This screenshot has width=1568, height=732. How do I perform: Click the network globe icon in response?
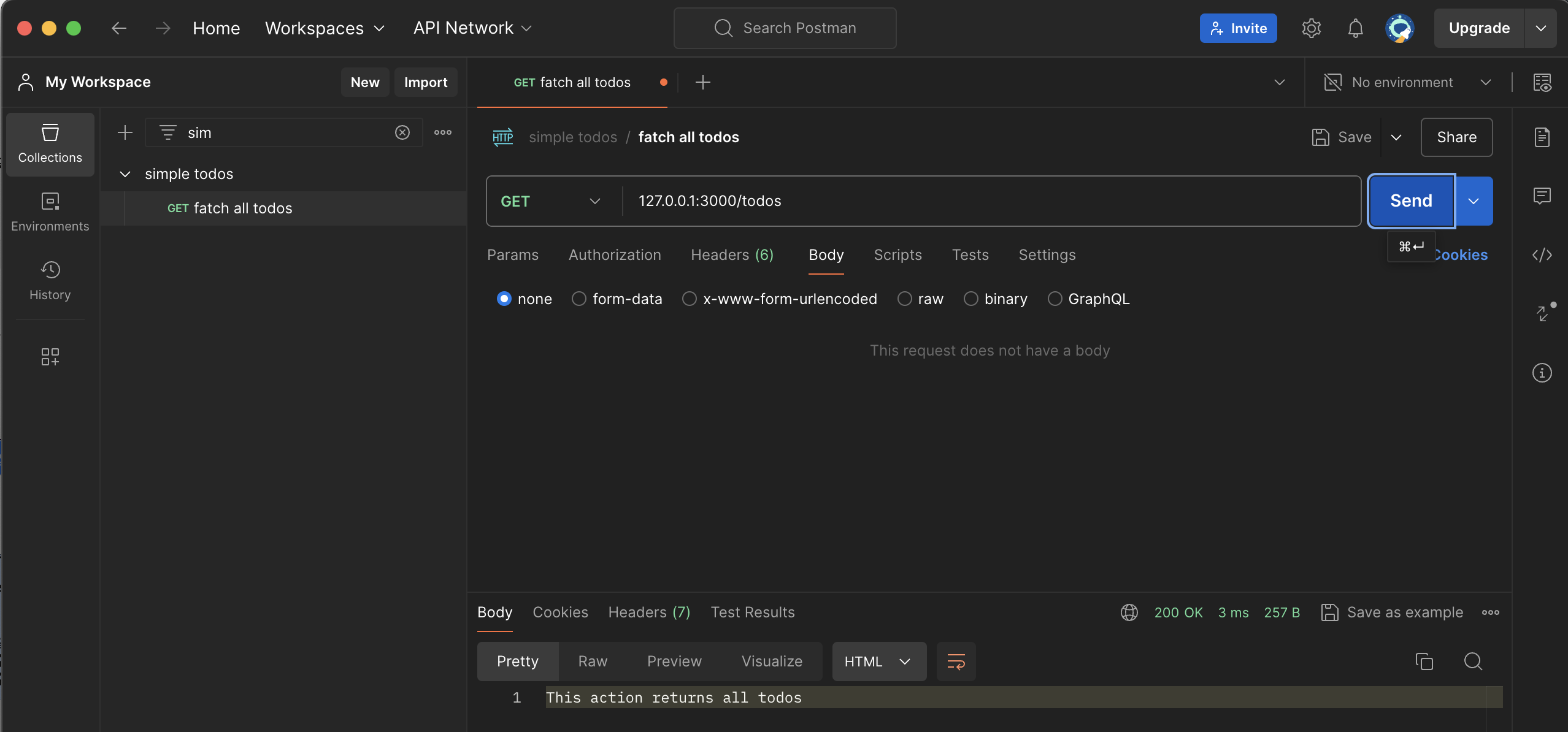coord(1129,612)
